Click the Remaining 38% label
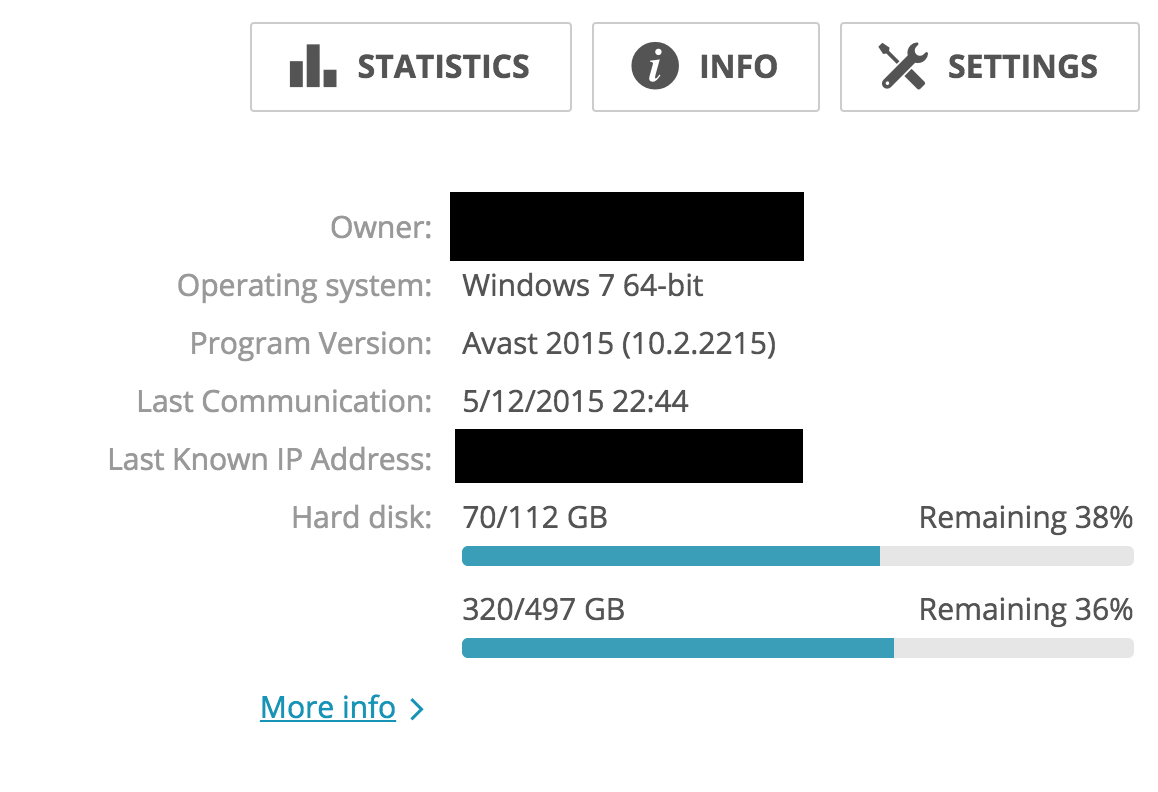The image size is (1158, 792). tap(1026, 518)
